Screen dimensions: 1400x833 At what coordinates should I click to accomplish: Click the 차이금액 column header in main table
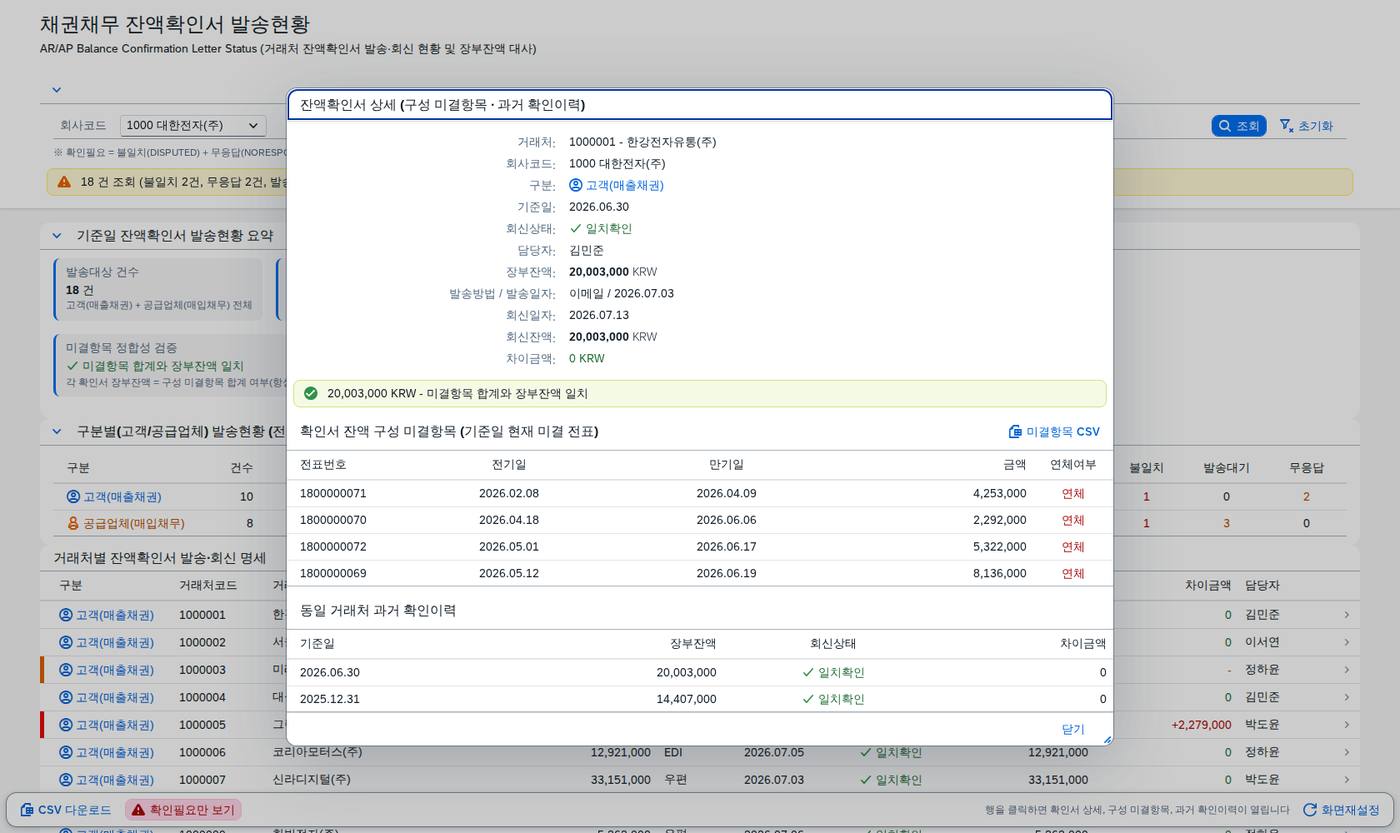click(x=1208, y=585)
